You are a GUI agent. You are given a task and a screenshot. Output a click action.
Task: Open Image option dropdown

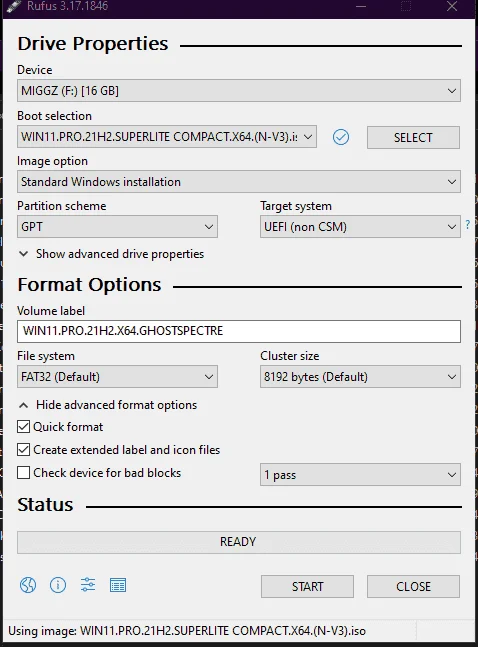pos(239,182)
